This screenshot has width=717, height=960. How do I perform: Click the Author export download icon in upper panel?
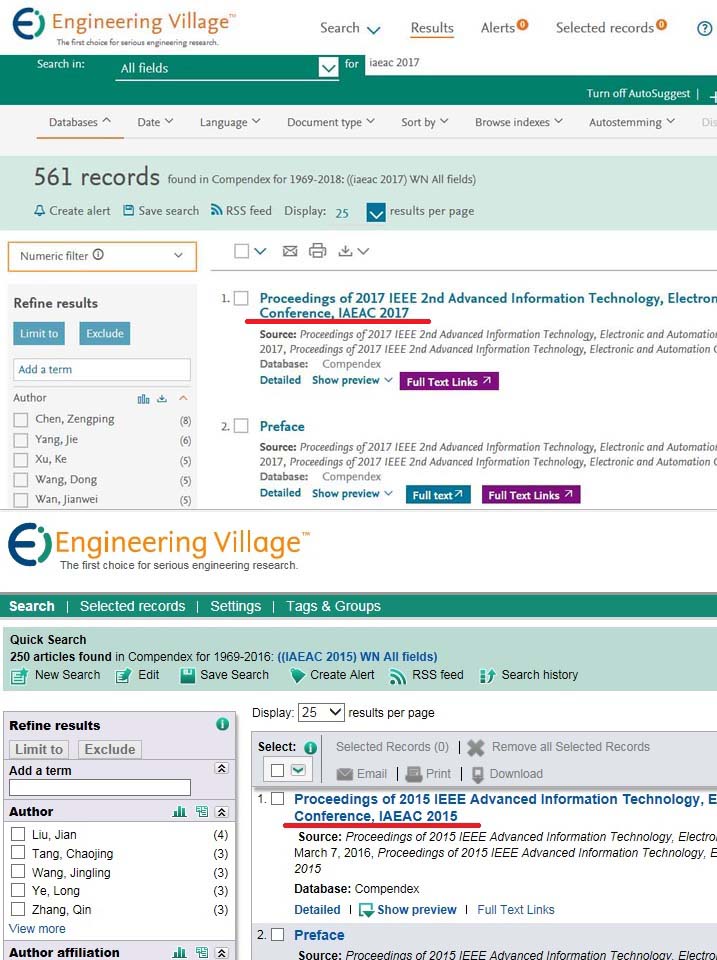[162, 399]
